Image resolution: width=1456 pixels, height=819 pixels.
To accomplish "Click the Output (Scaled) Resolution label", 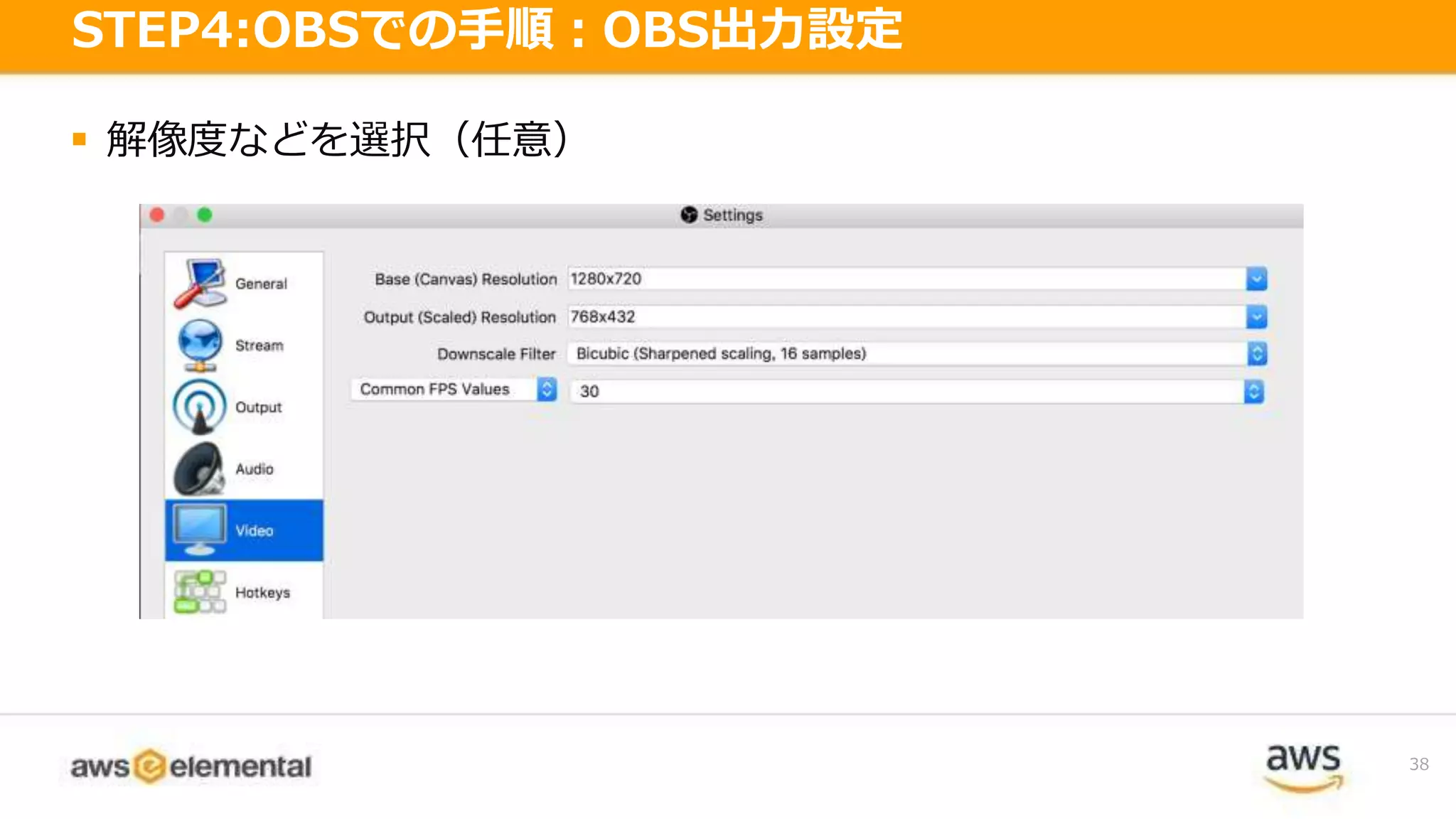I will click(460, 317).
